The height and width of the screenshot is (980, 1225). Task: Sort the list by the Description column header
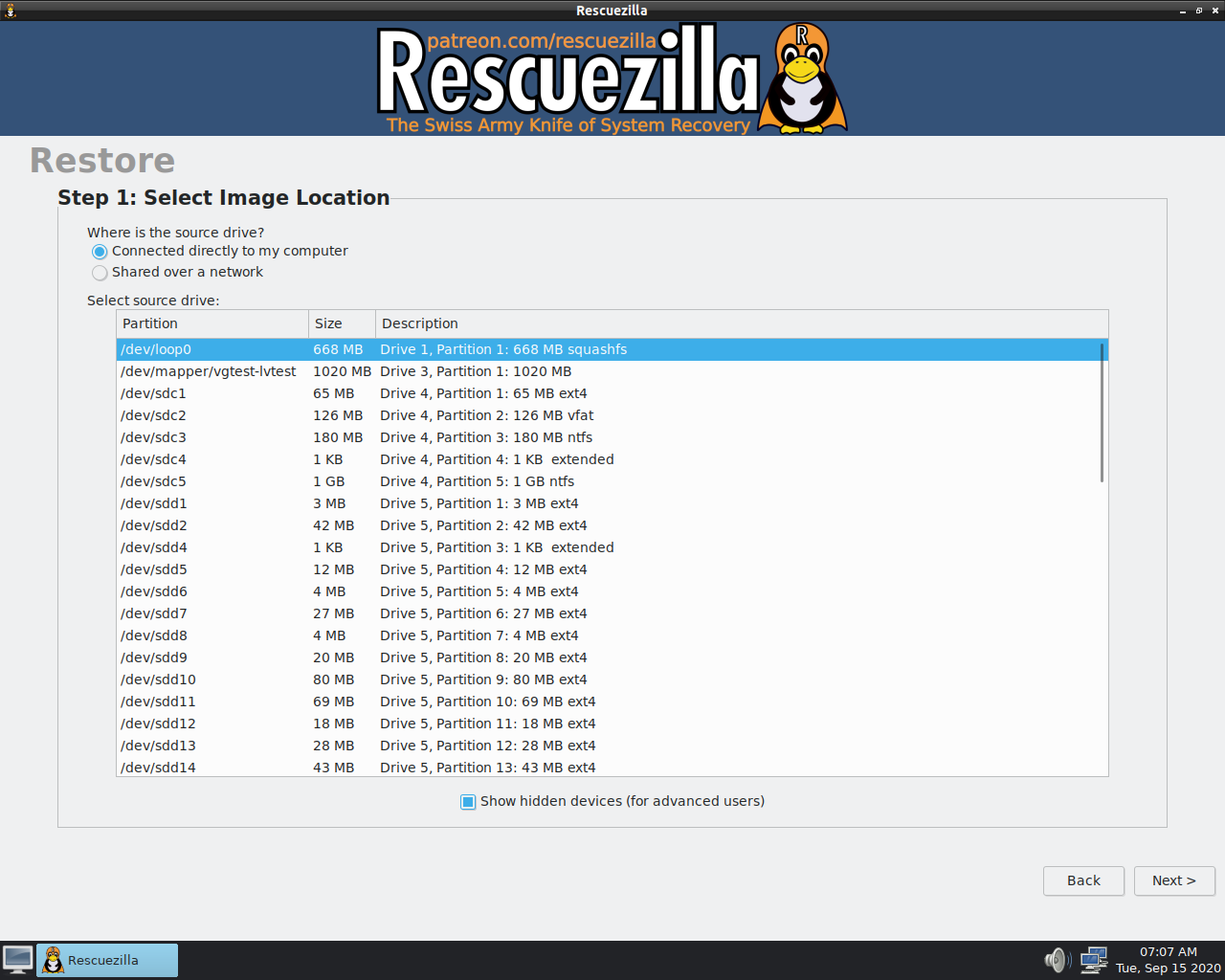[x=742, y=323]
